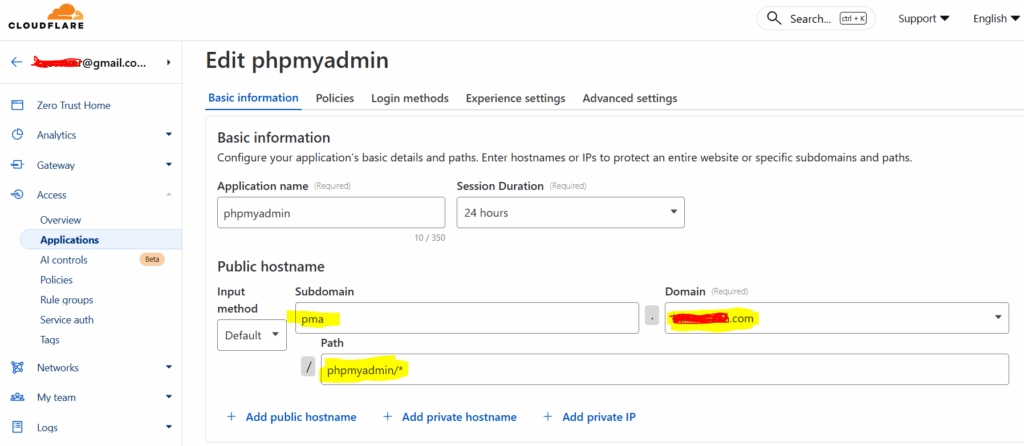Switch to the Experience settings tab
The height and width of the screenshot is (446, 1024).
515,98
